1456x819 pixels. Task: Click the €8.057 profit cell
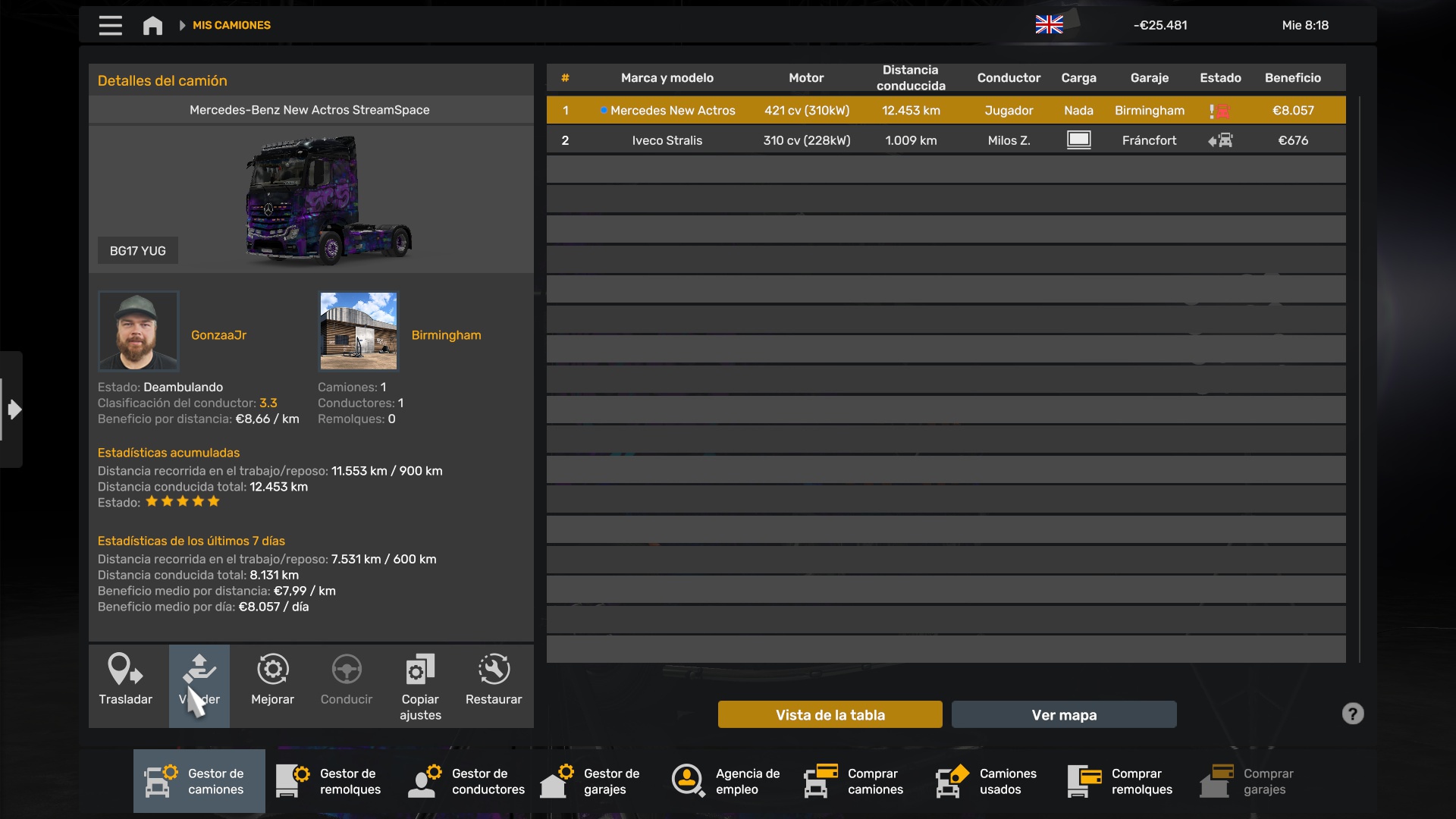(x=1293, y=111)
